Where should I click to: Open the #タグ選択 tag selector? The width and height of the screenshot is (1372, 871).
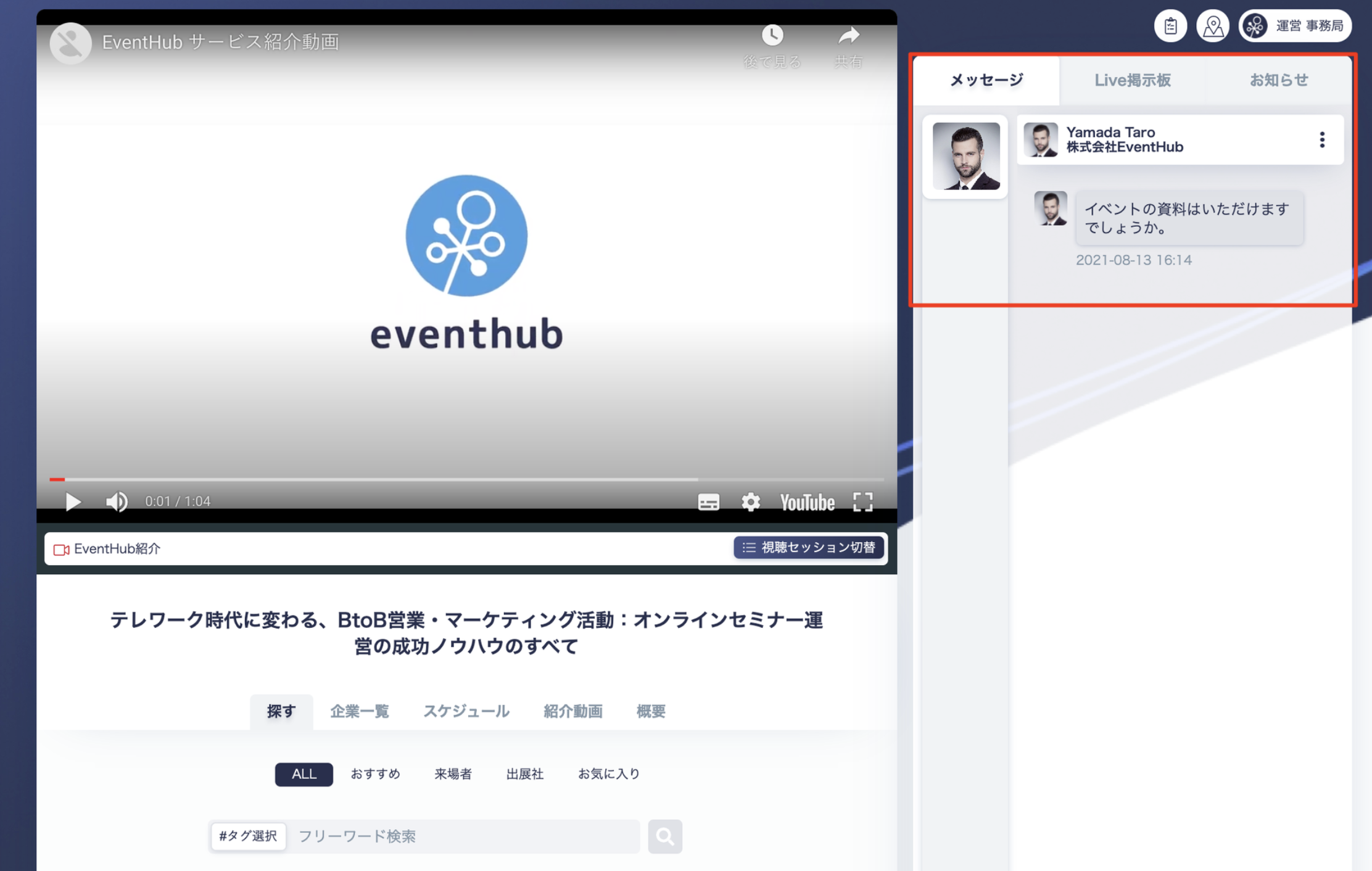(x=248, y=836)
